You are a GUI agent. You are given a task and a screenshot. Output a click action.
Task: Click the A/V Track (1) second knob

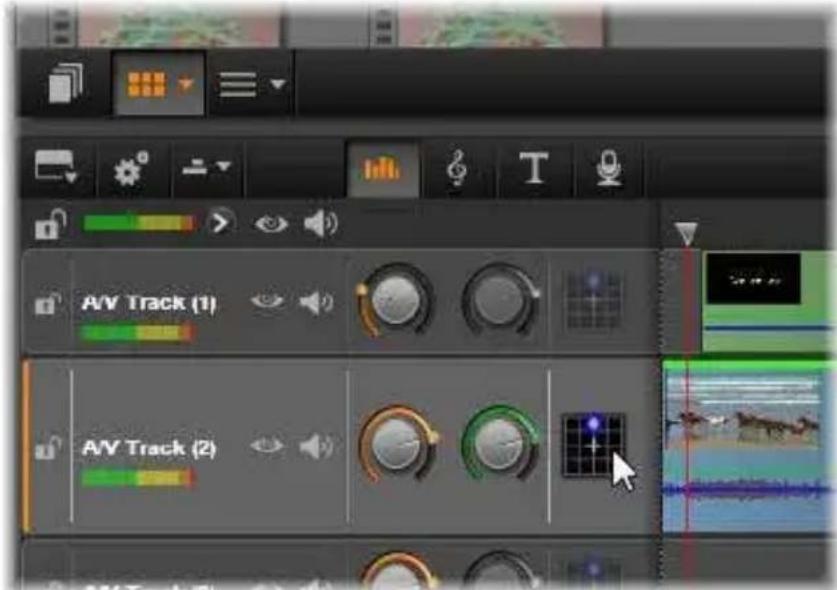(500, 300)
